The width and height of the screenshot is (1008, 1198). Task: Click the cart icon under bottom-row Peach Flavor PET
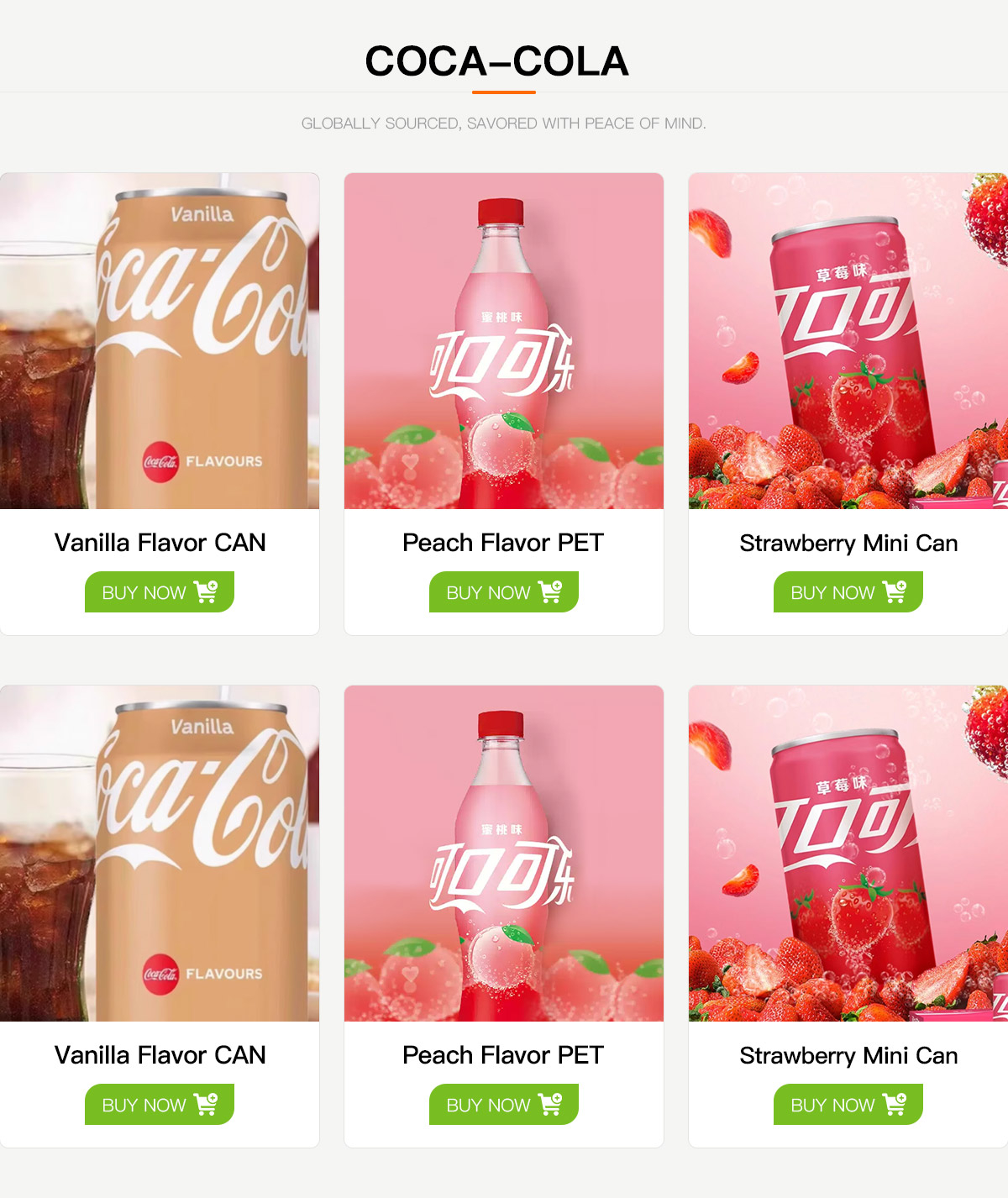click(x=550, y=1104)
